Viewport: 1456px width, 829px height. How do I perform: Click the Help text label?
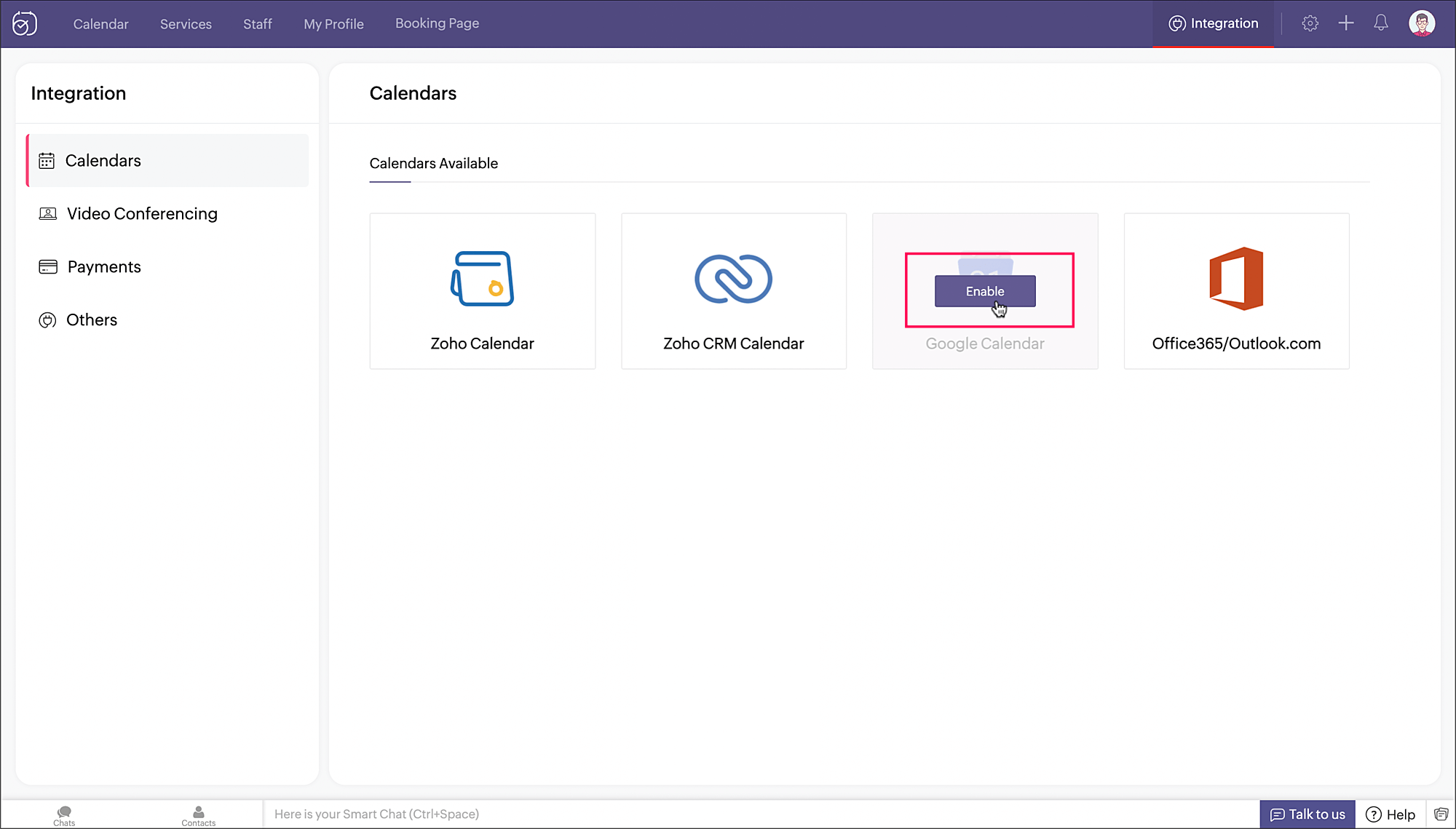click(1401, 815)
